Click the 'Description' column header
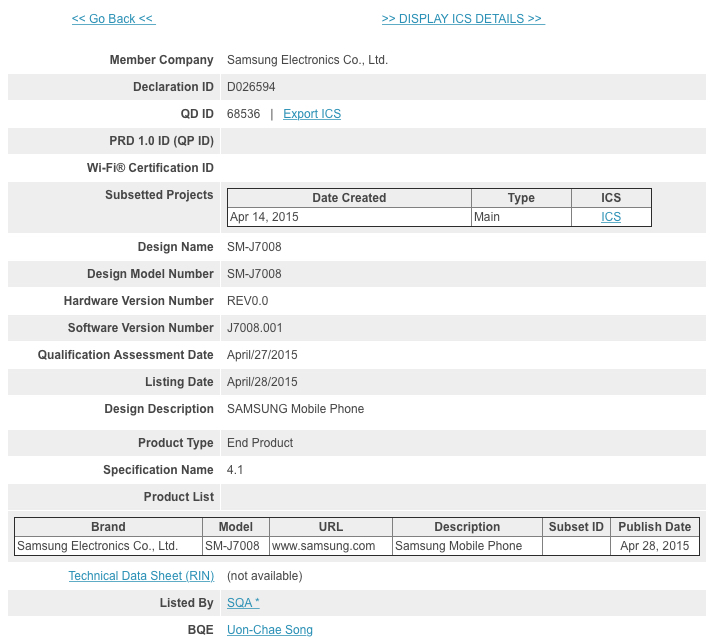The width and height of the screenshot is (710, 644). click(467, 527)
